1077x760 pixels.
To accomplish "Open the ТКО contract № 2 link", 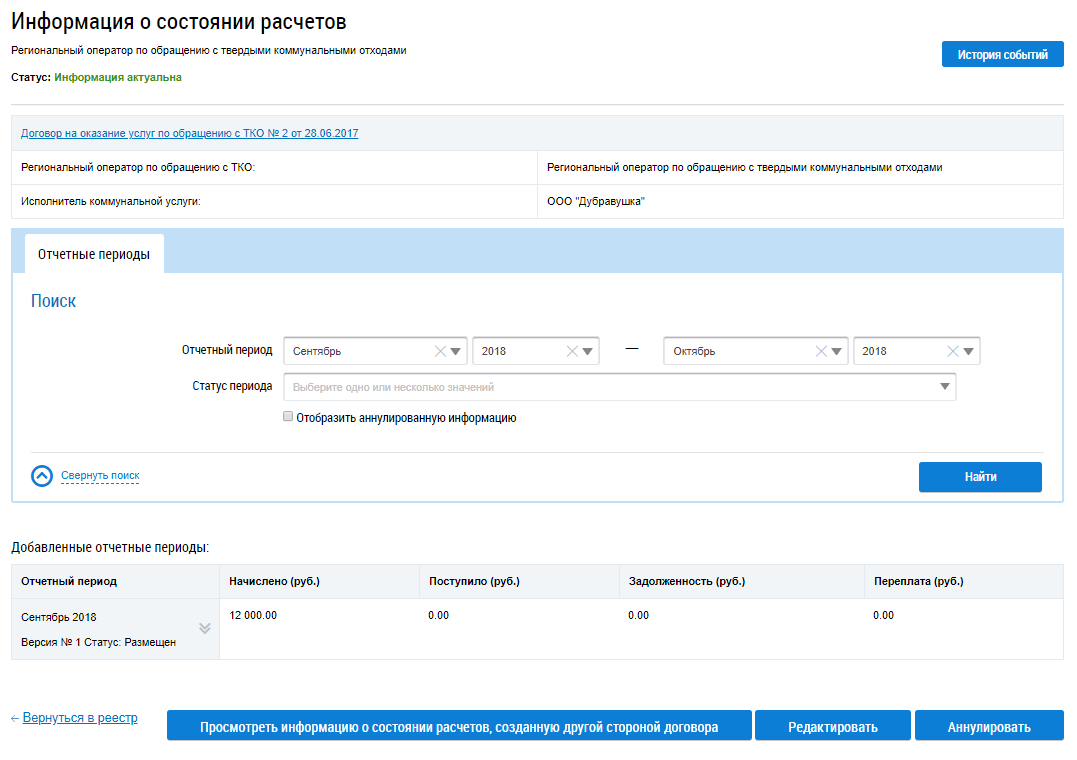I will click(189, 133).
